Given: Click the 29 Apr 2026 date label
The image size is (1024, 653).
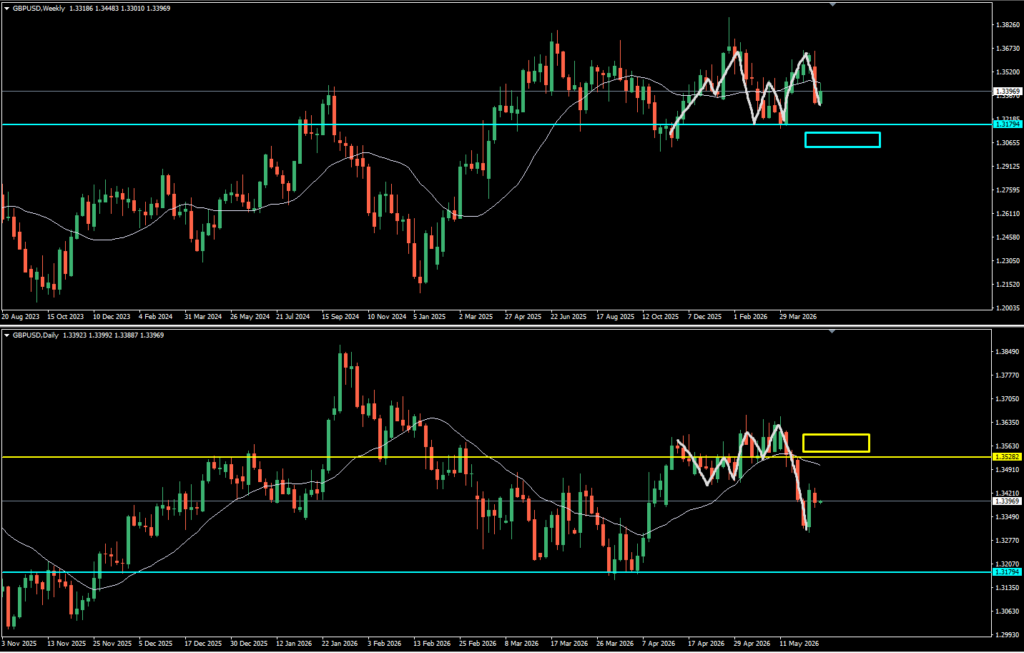Looking at the screenshot, I should [x=752, y=643].
